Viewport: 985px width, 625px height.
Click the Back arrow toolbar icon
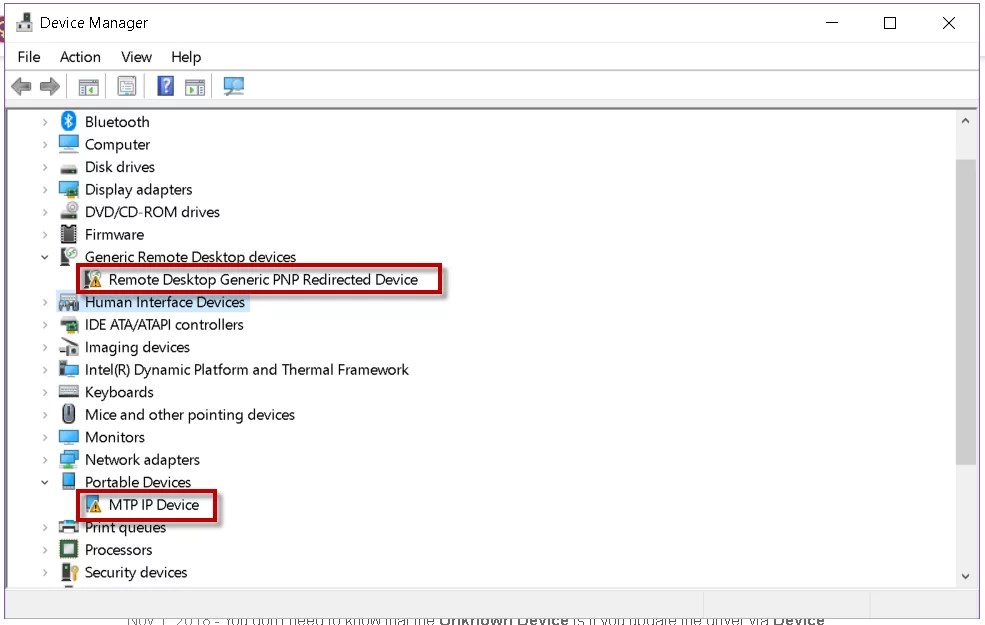pos(21,86)
